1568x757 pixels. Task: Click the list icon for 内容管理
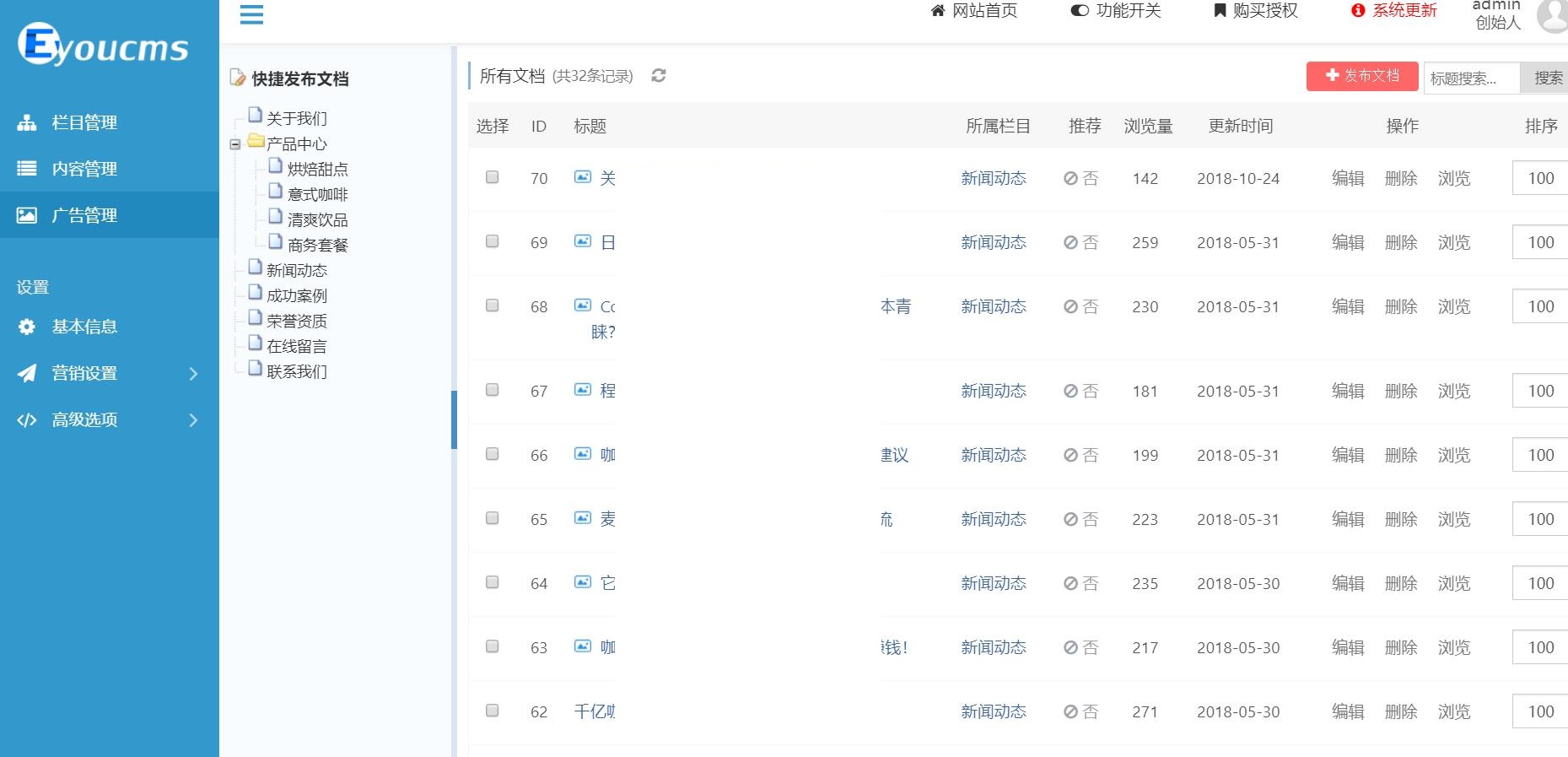[27, 169]
